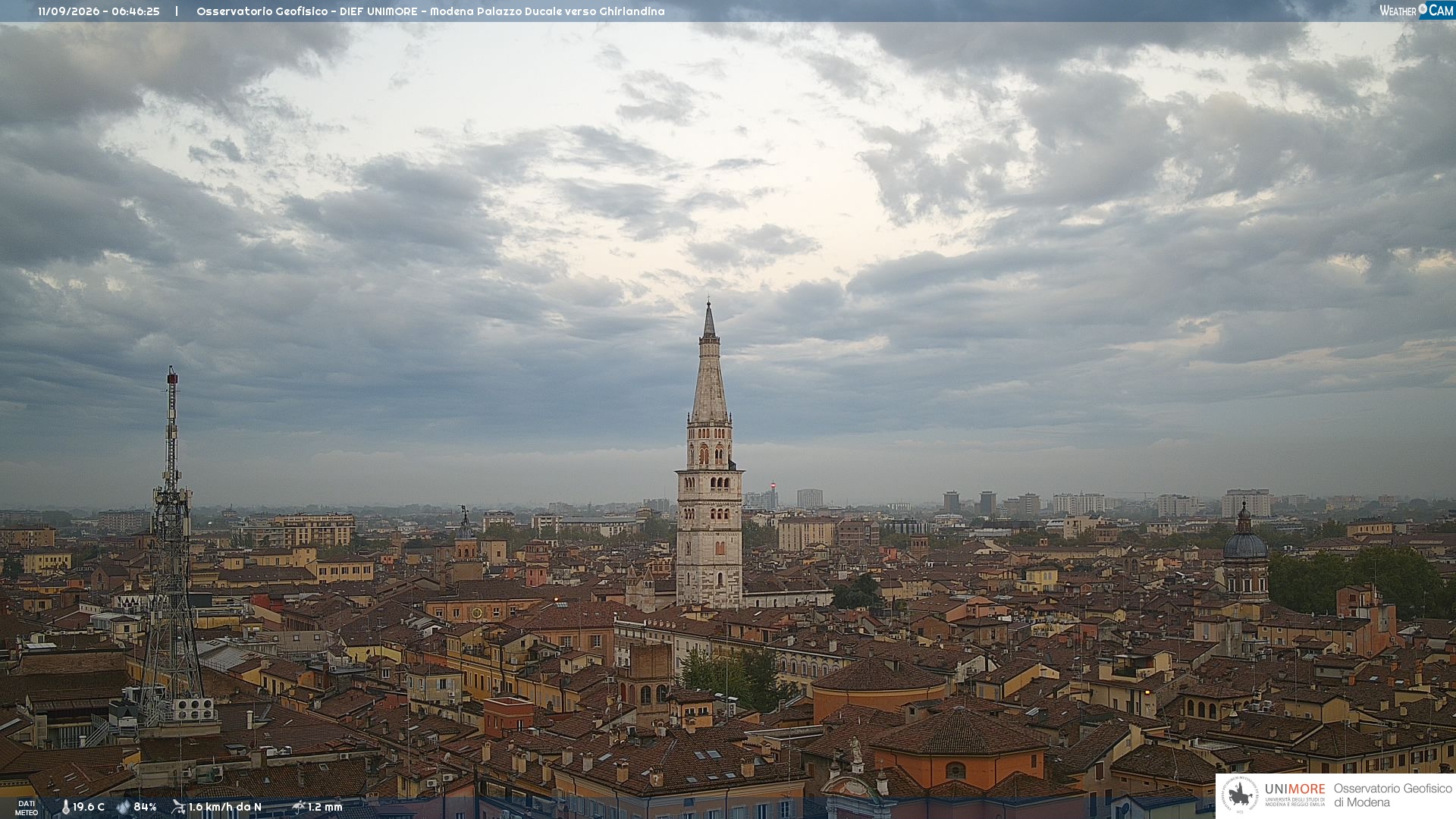Click the camera lens in WeatherCam logo
This screenshot has height=819, width=1456.
(x=1423, y=9)
